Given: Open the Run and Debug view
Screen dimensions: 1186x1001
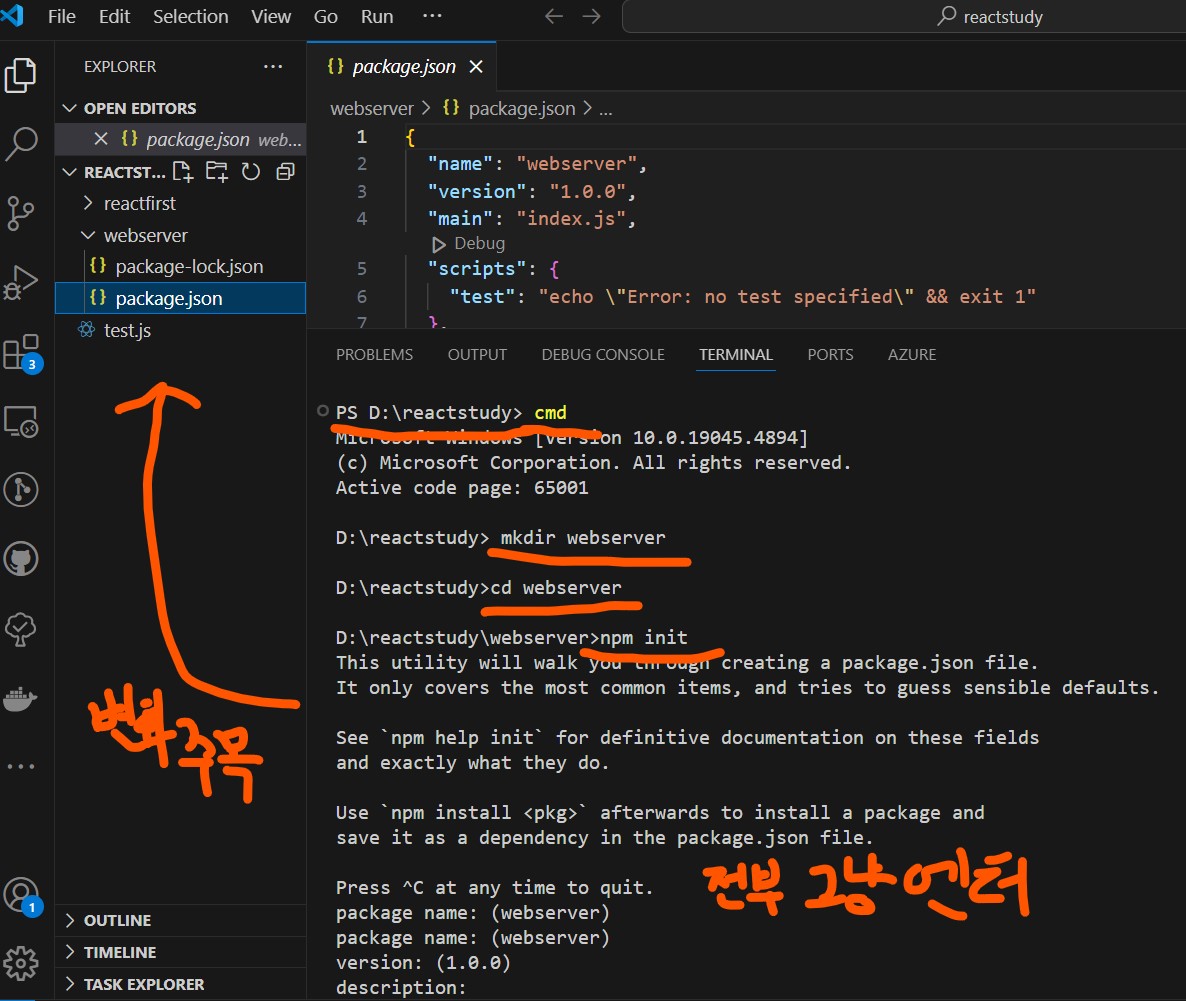Looking at the screenshot, I should 20,283.
